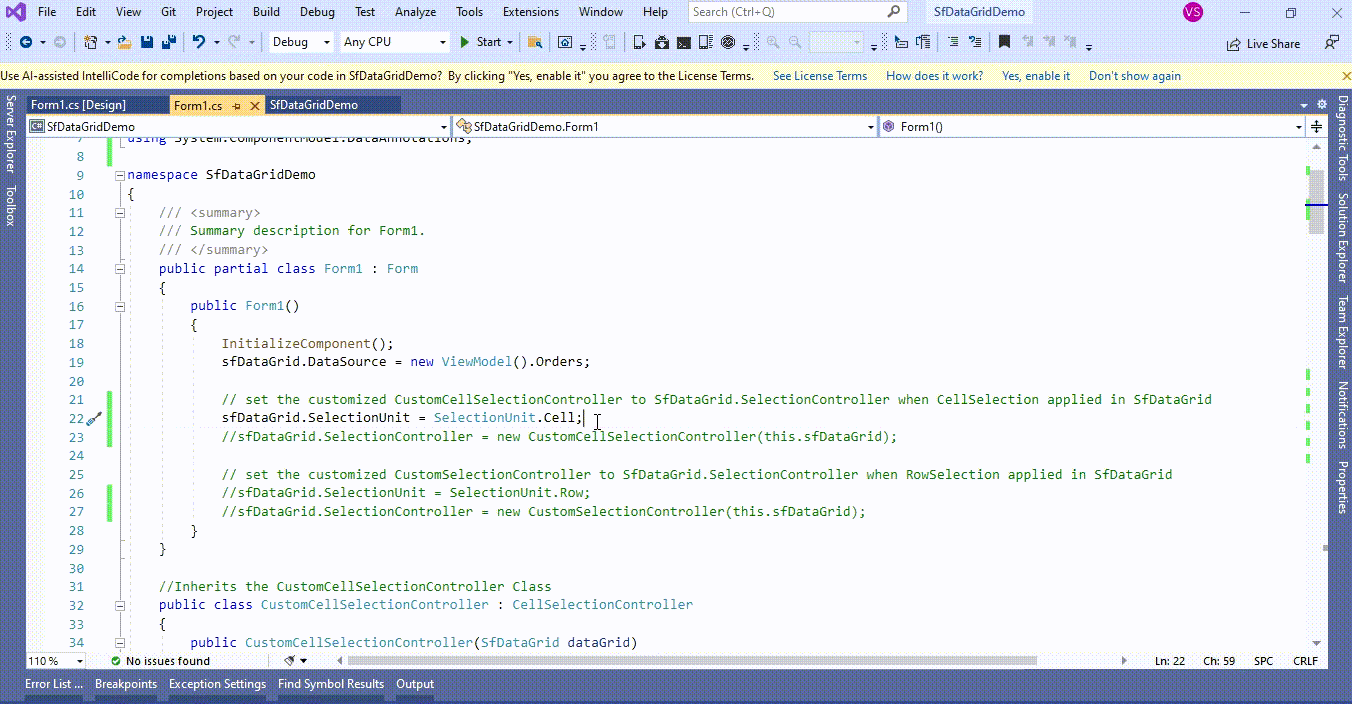Click the uncomment selected lines icon
1352x704 pixels.
pos(975,42)
